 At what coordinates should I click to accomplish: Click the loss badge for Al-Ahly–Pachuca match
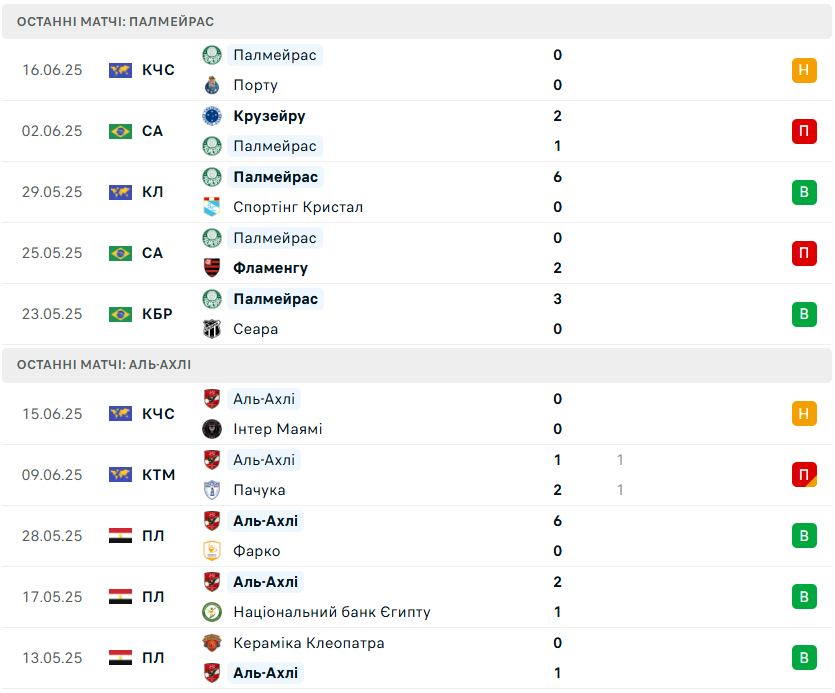tap(804, 475)
